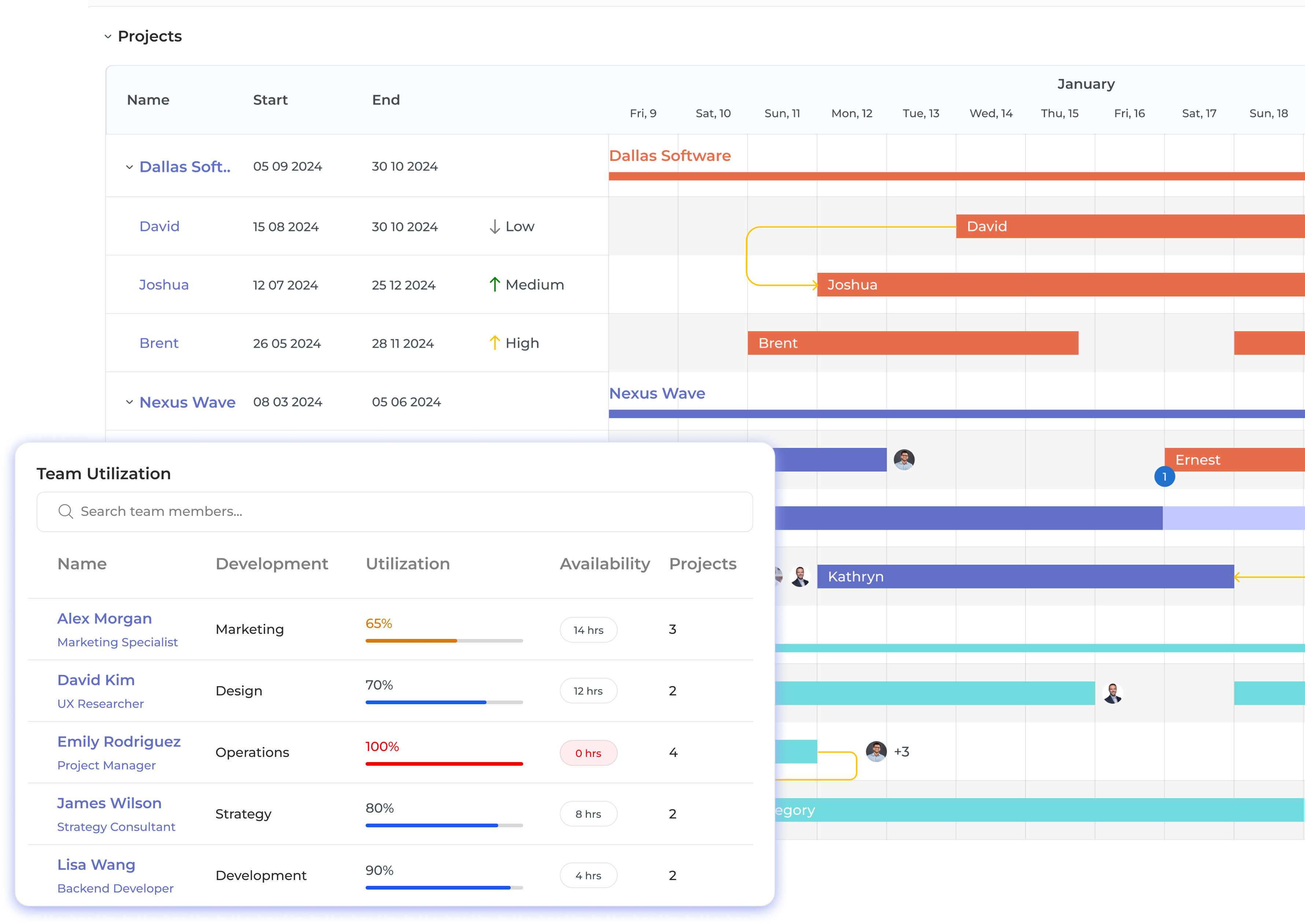Click avatar left of Kathryn bar
This screenshot has height=924, width=1305.
click(x=800, y=576)
